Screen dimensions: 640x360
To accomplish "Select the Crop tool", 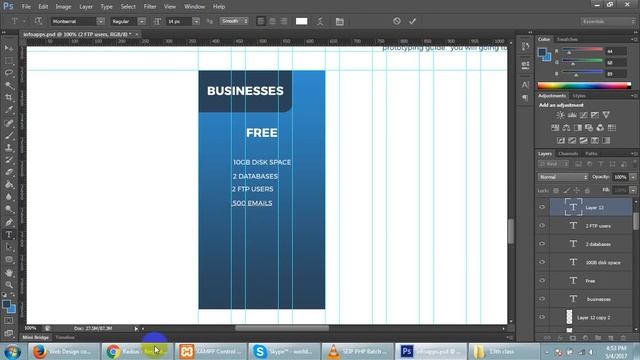I will 9,98.
